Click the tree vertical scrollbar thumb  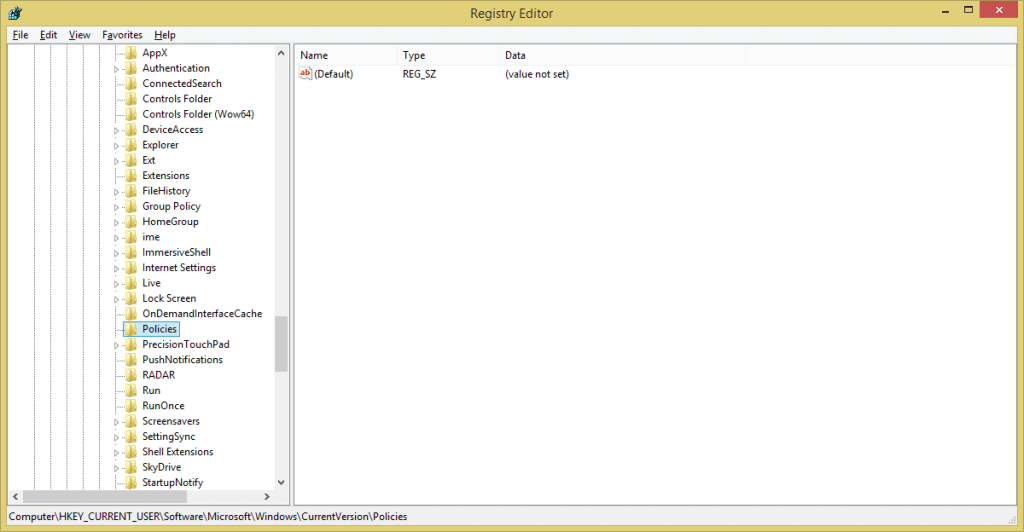pos(281,344)
